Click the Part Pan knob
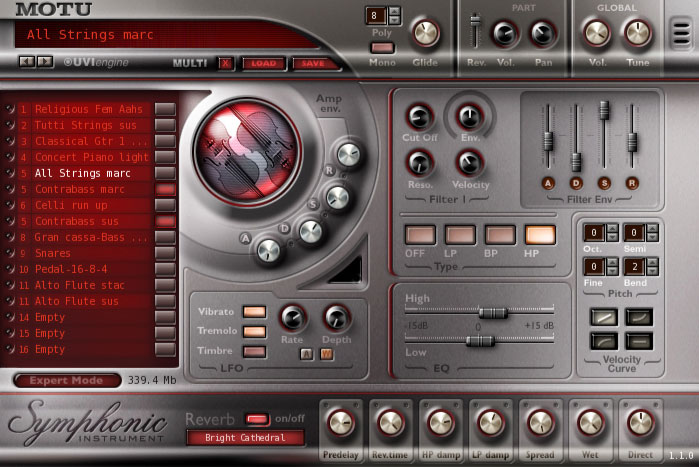 coord(542,34)
